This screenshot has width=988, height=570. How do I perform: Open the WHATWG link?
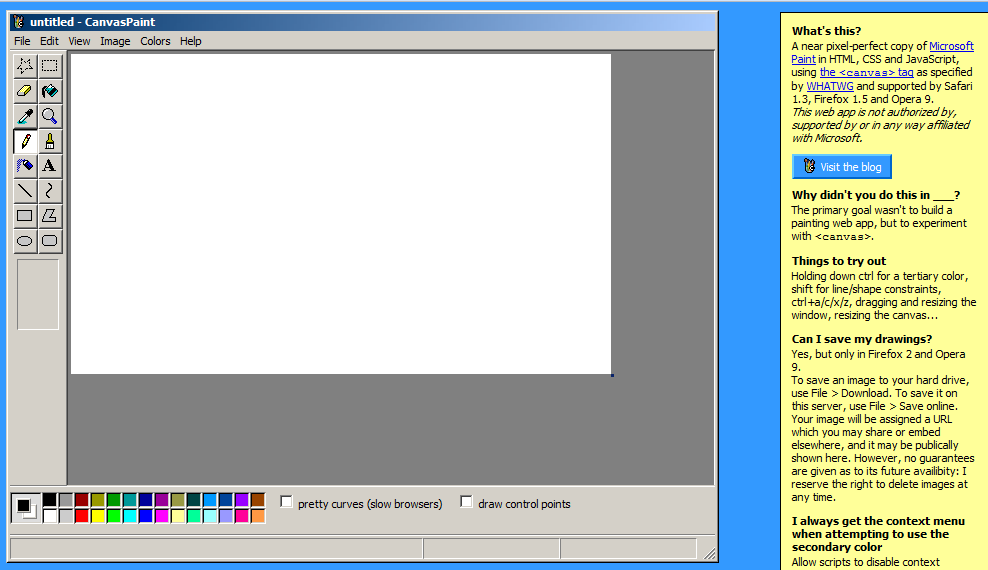click(x=830, y=86)
